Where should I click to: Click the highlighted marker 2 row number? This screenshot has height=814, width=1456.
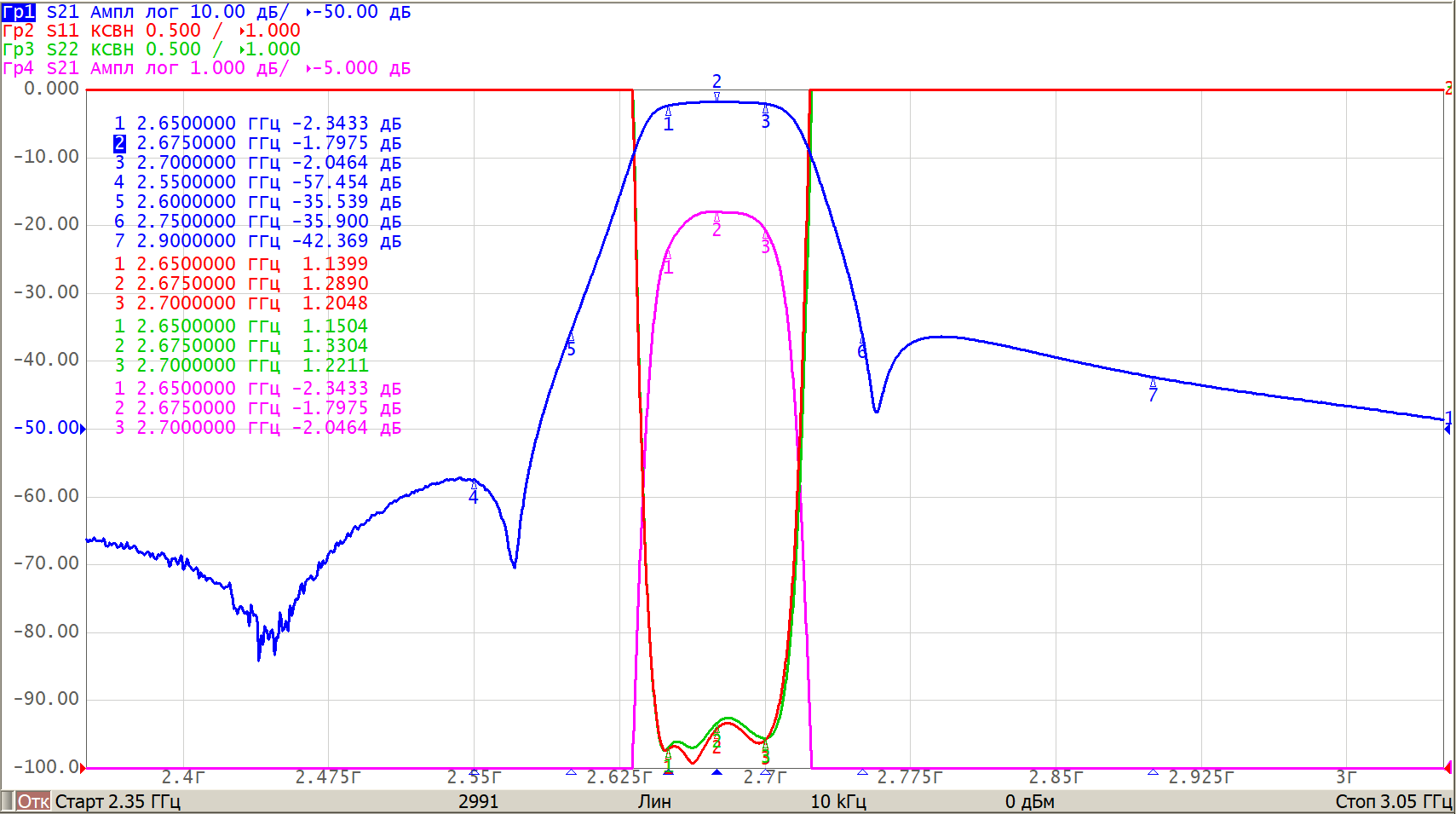[119, 143]
